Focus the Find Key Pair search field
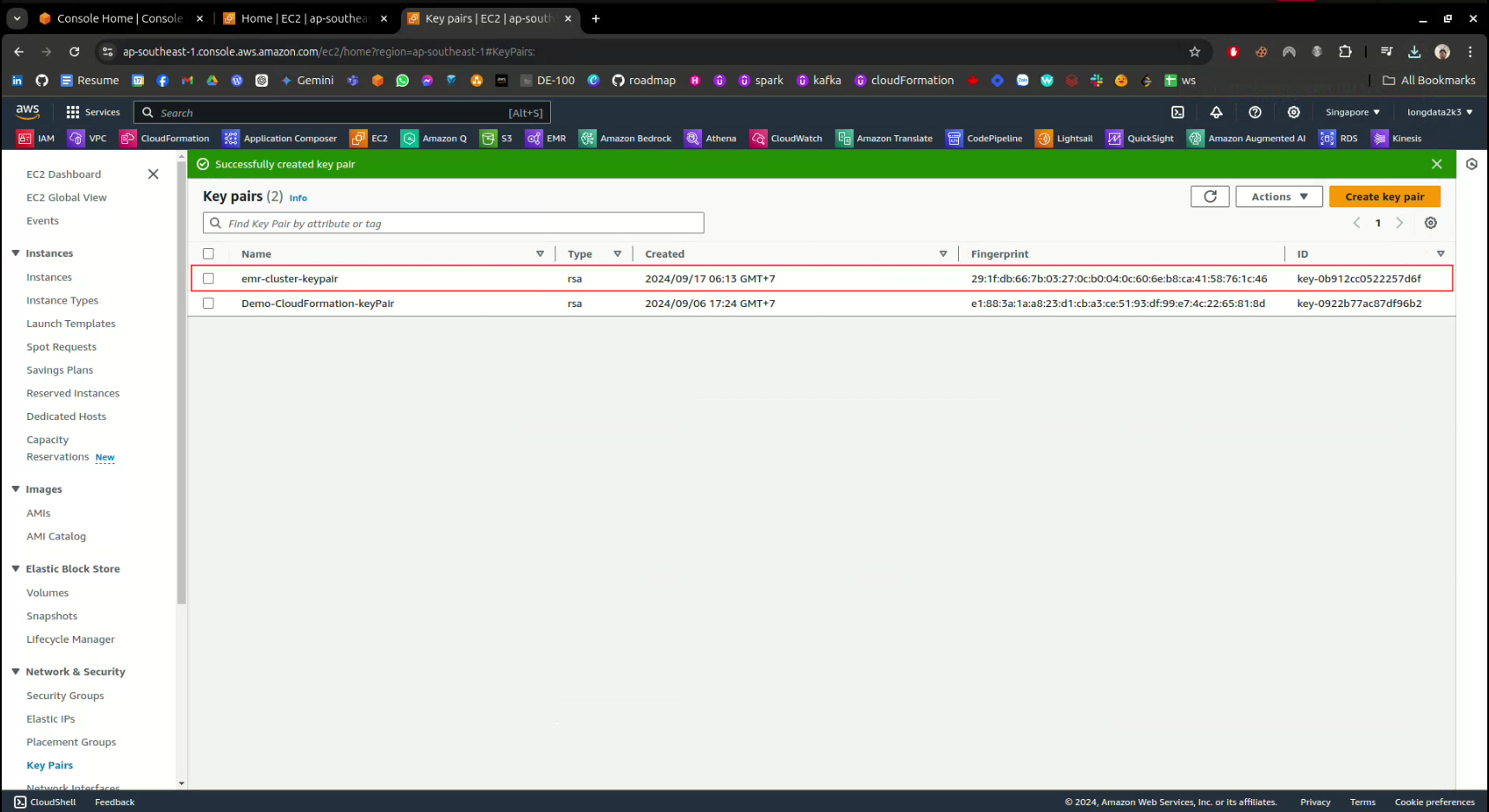This screenshot has width=1489, height=812. click(x=460, y=223)
